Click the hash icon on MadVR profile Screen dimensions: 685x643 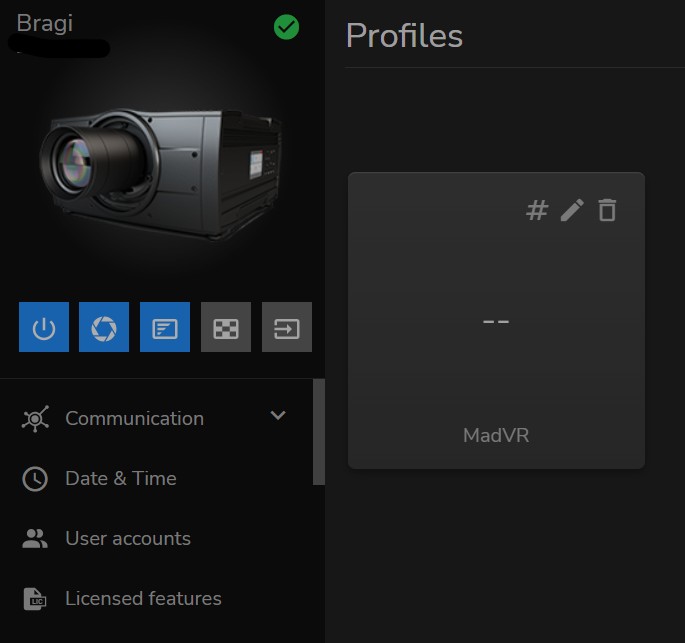tap(537, 210)
